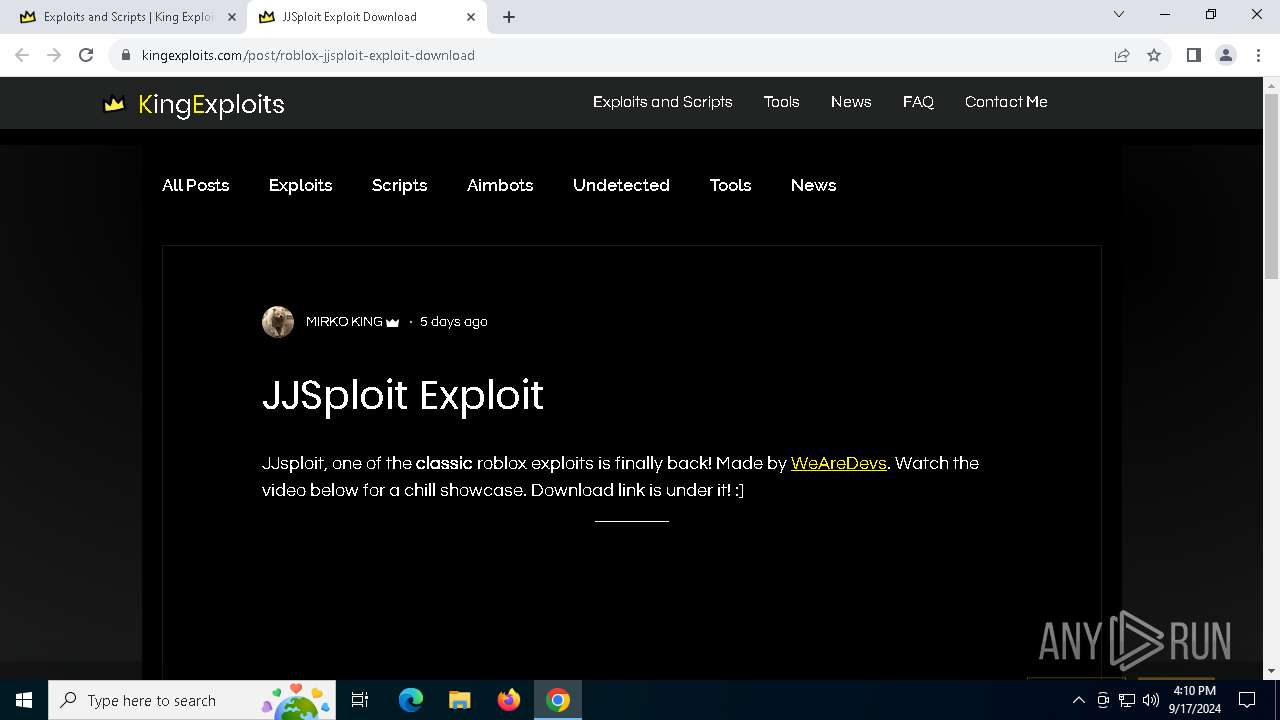Follow the WeAreDevs hyperlink
The image size is (1280, 720).
pos(839,463)
